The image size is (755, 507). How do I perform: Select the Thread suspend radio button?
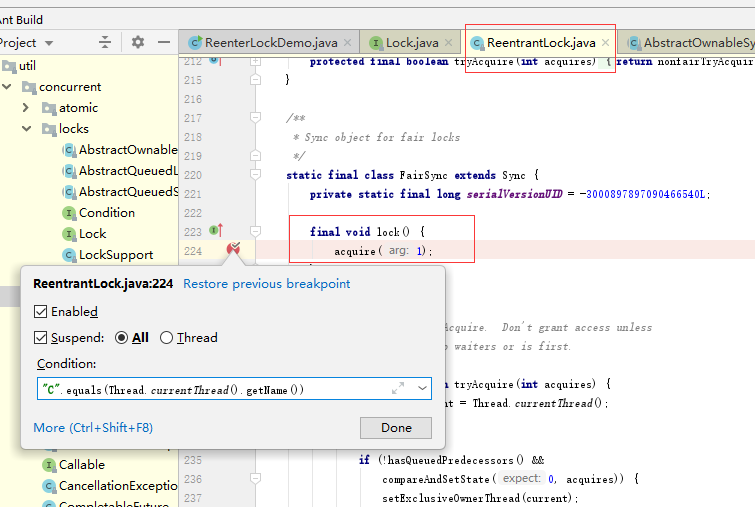coord(166,338)
